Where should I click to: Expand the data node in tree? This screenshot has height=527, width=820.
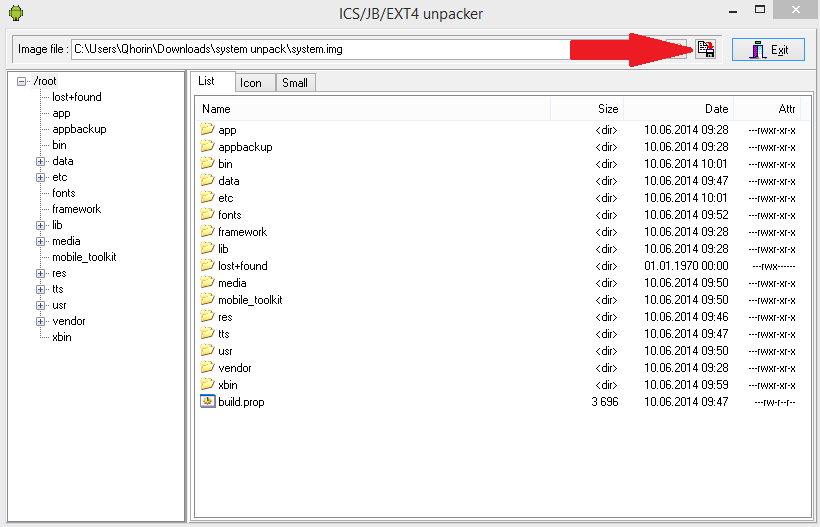click(x=41, y=161)
